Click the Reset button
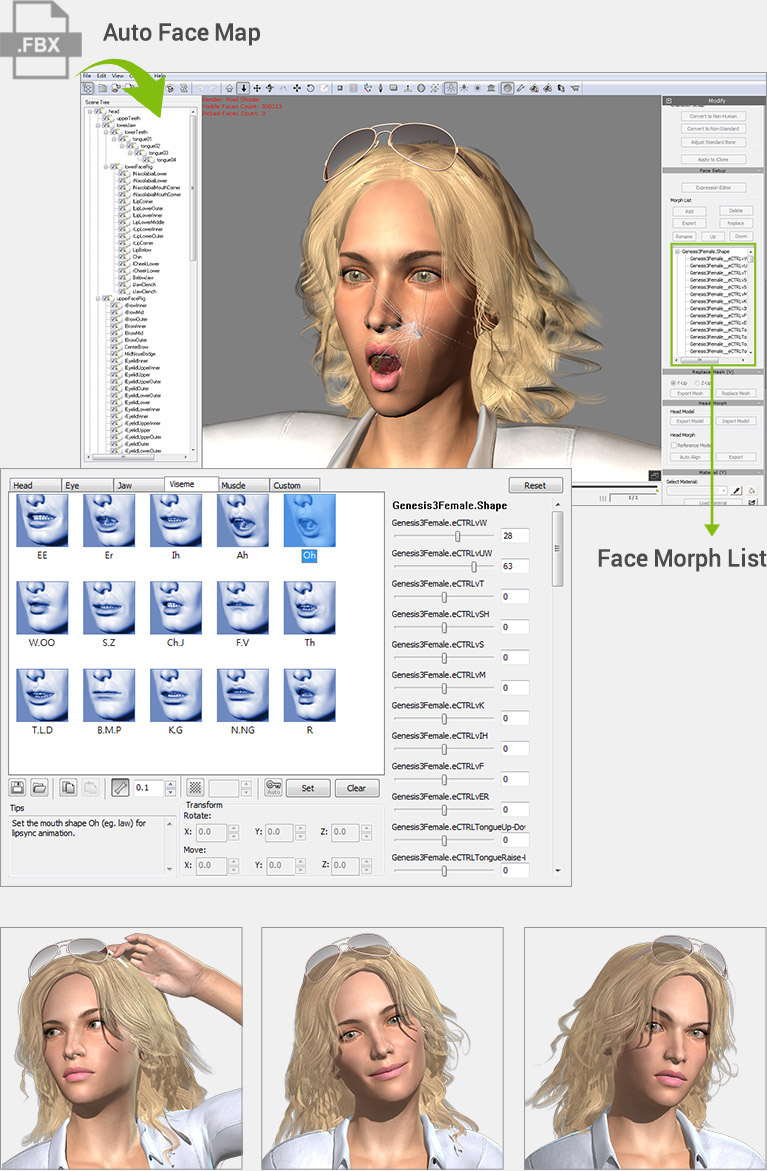 click(535, 485)
